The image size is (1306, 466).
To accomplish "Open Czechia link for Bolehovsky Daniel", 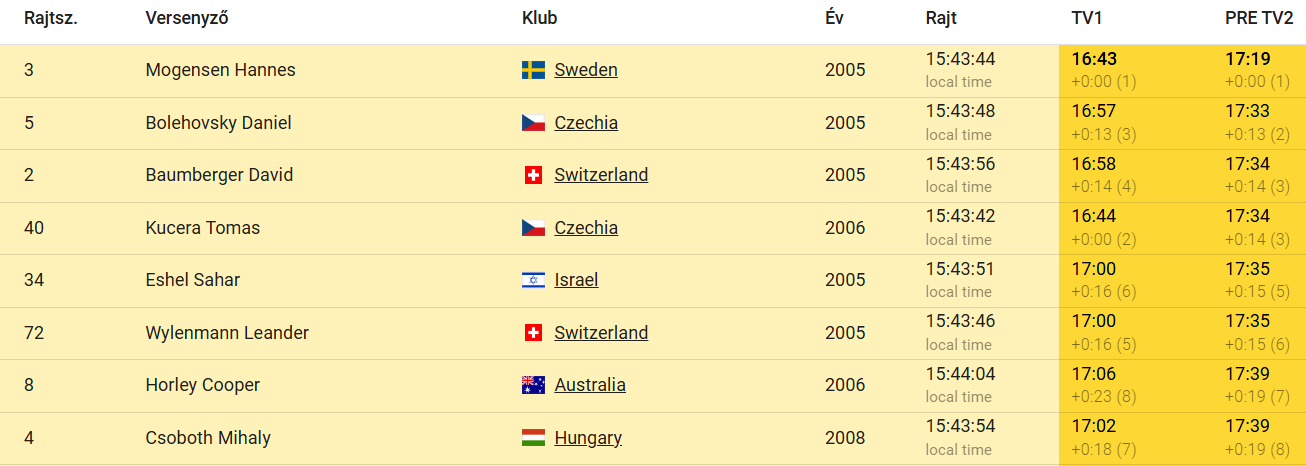I will [x=586, y=123].
